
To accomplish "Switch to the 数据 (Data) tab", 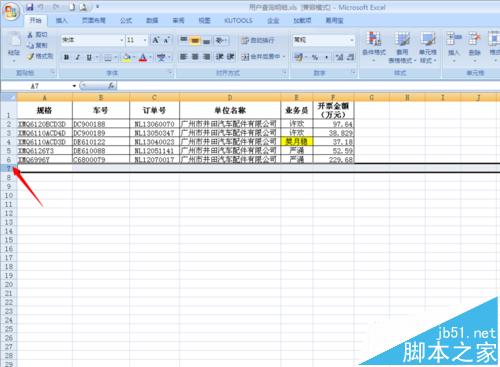I will coord(152,21).
